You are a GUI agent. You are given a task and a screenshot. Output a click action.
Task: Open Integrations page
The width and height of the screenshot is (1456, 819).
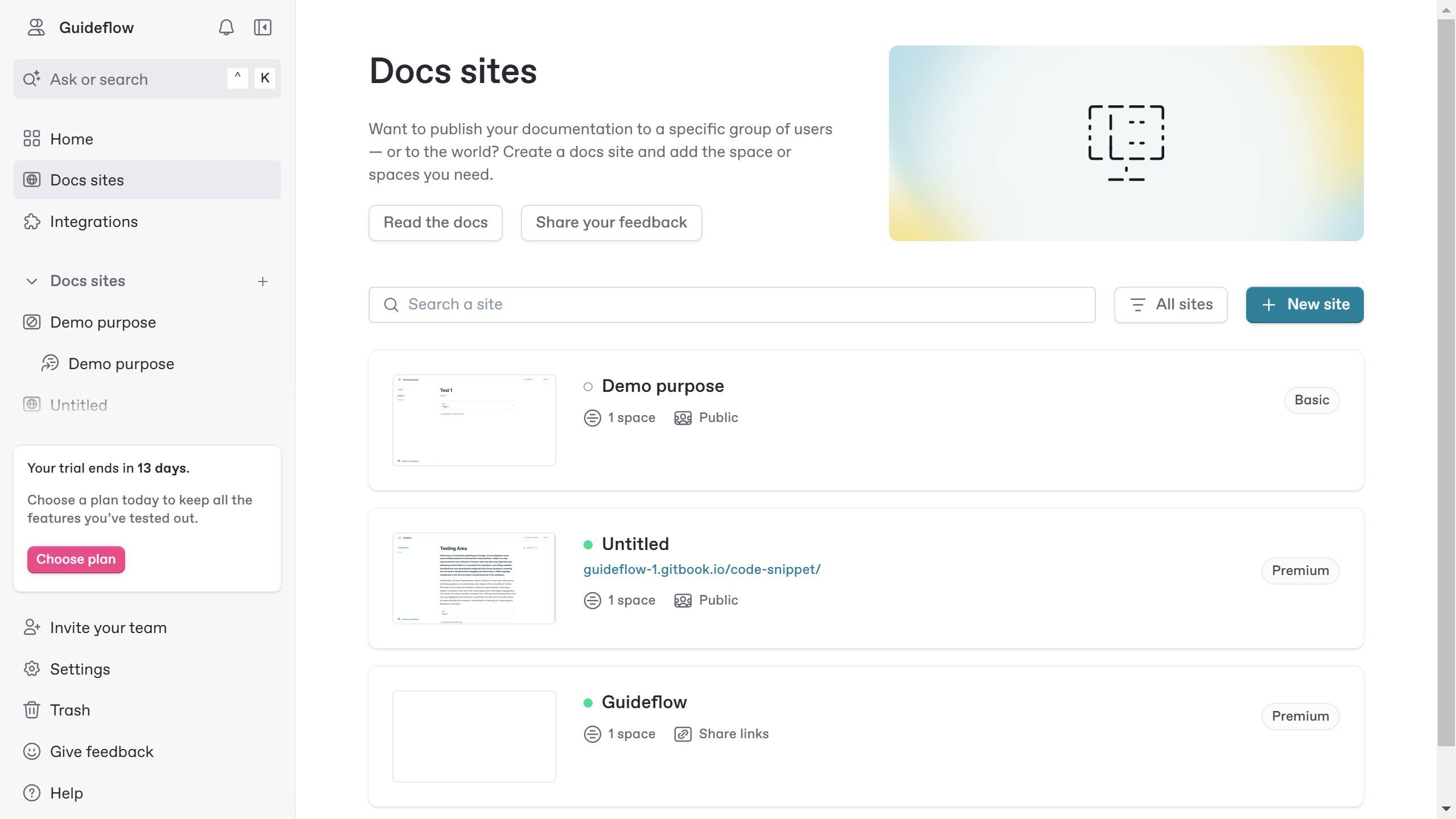click(147, 221)
